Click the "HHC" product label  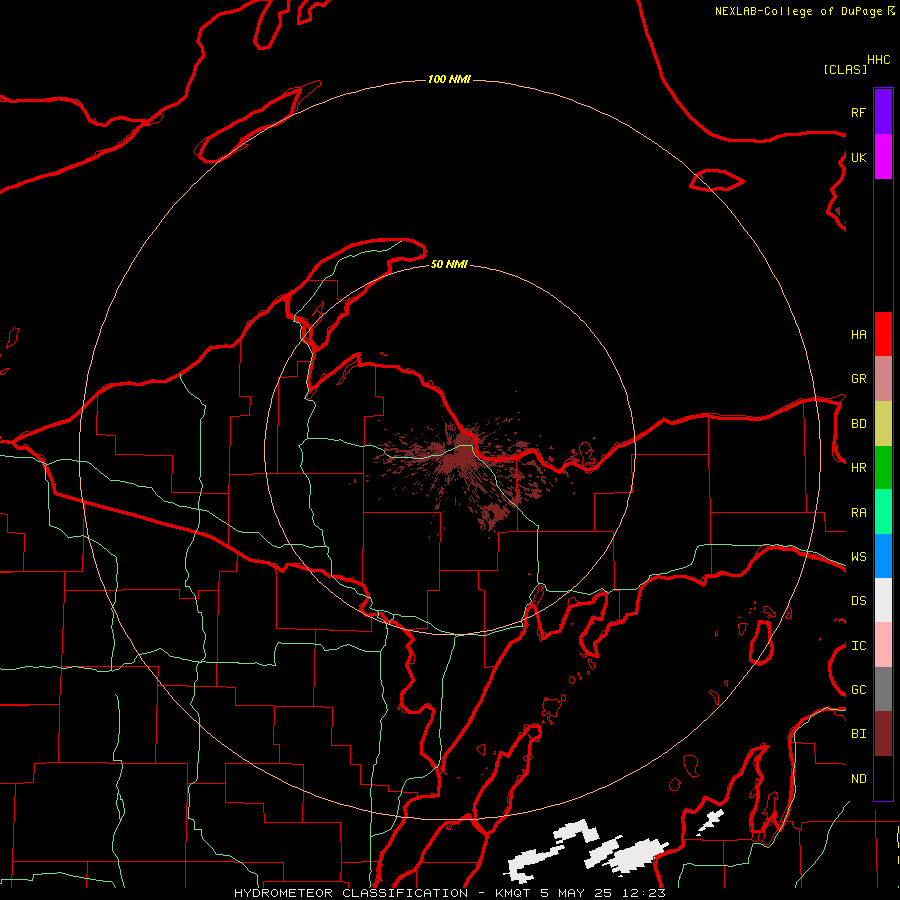click(x=878, y=60)
